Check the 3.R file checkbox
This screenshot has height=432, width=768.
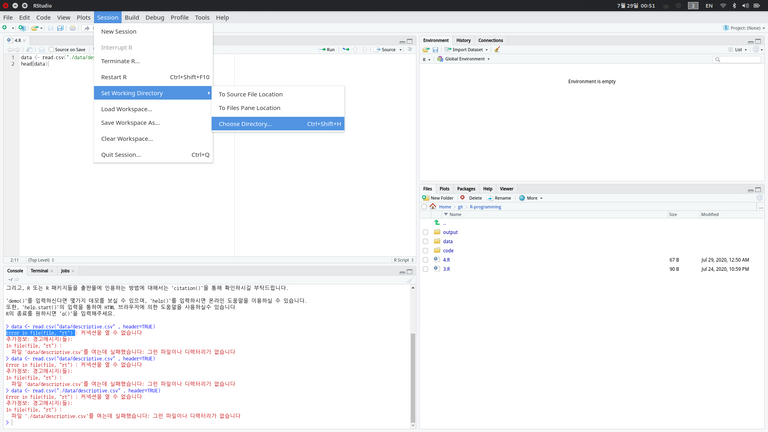[425, 269]
